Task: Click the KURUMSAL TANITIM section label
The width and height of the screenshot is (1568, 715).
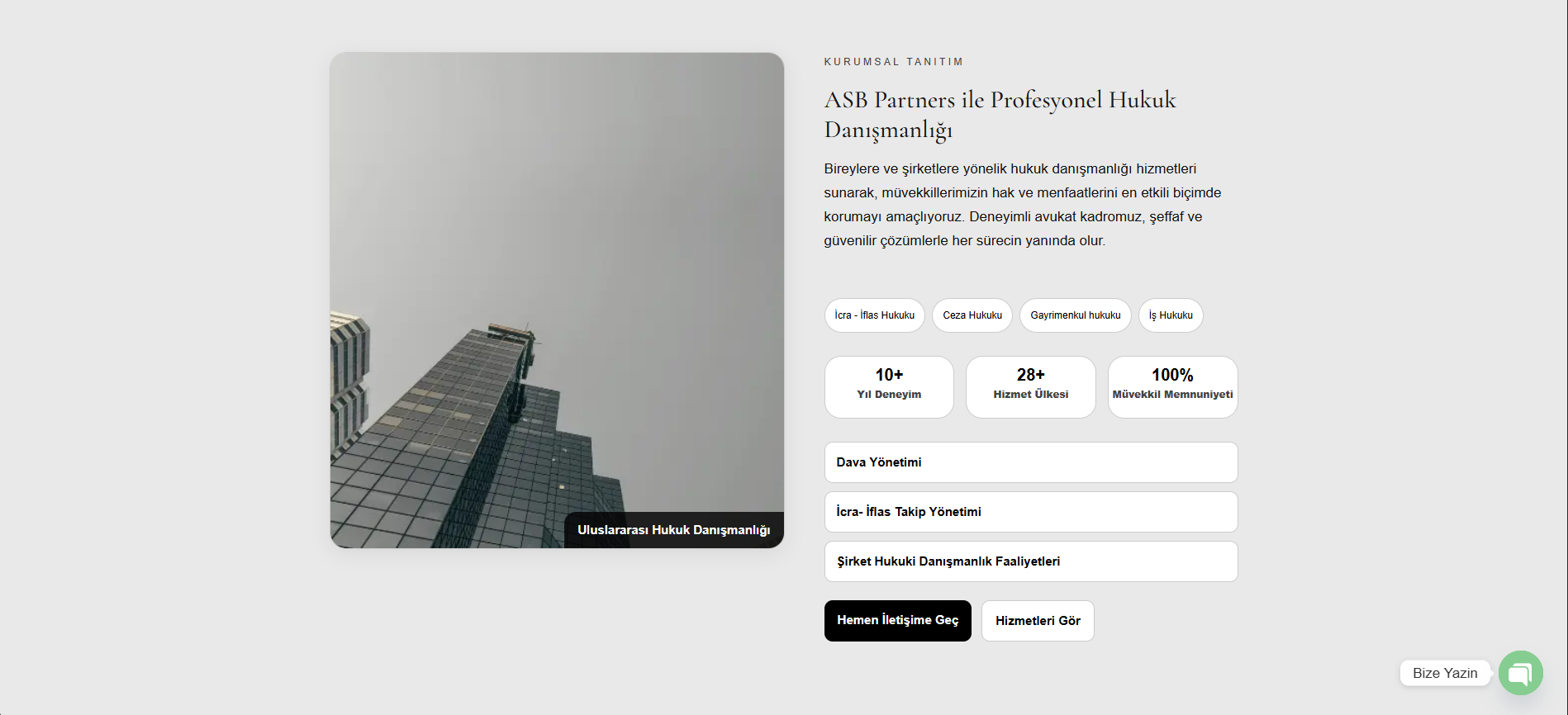Action: 894,62
